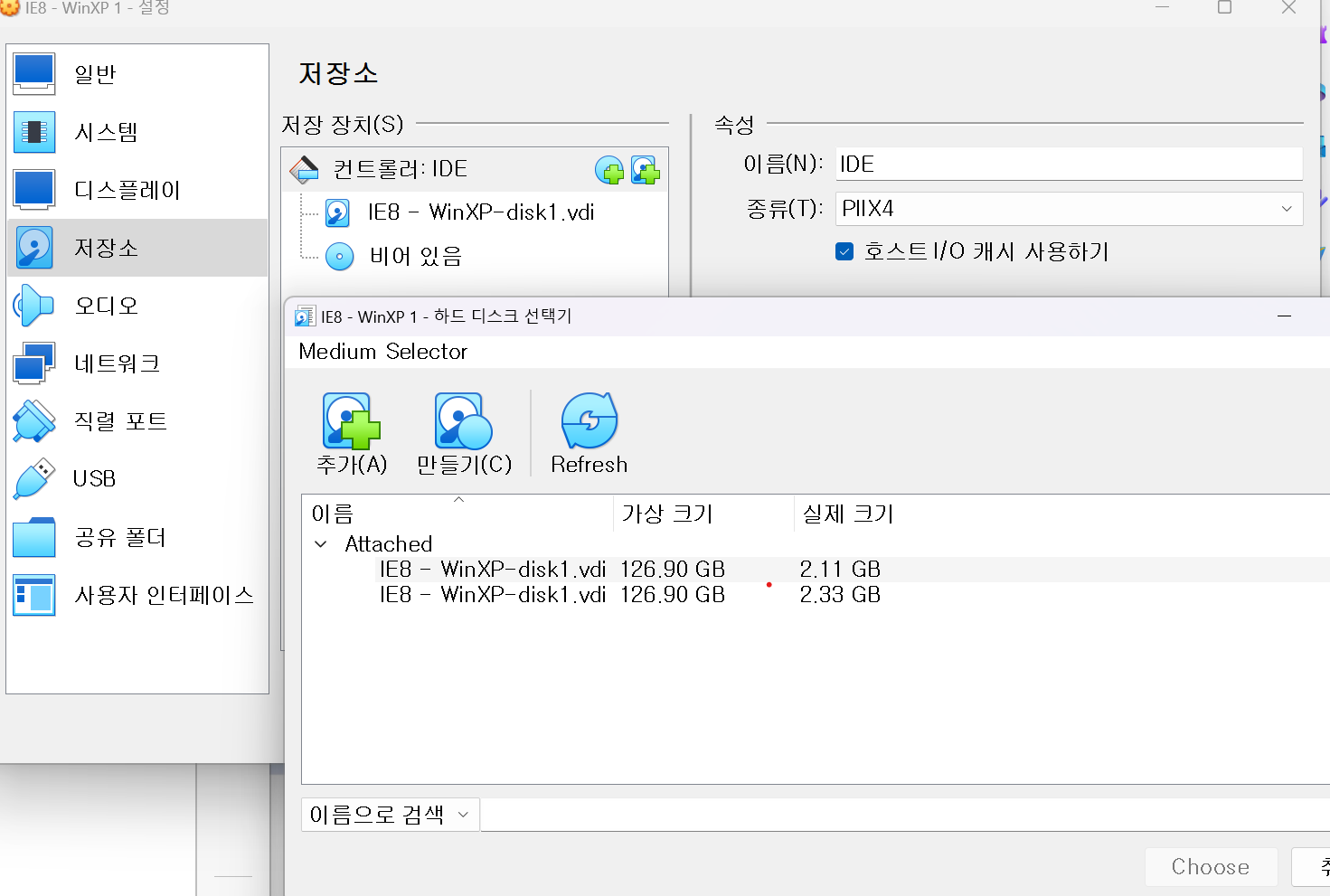Click the 2.11 GB actual size value
The image size is (1330, 896).
[x=840, y=570]
